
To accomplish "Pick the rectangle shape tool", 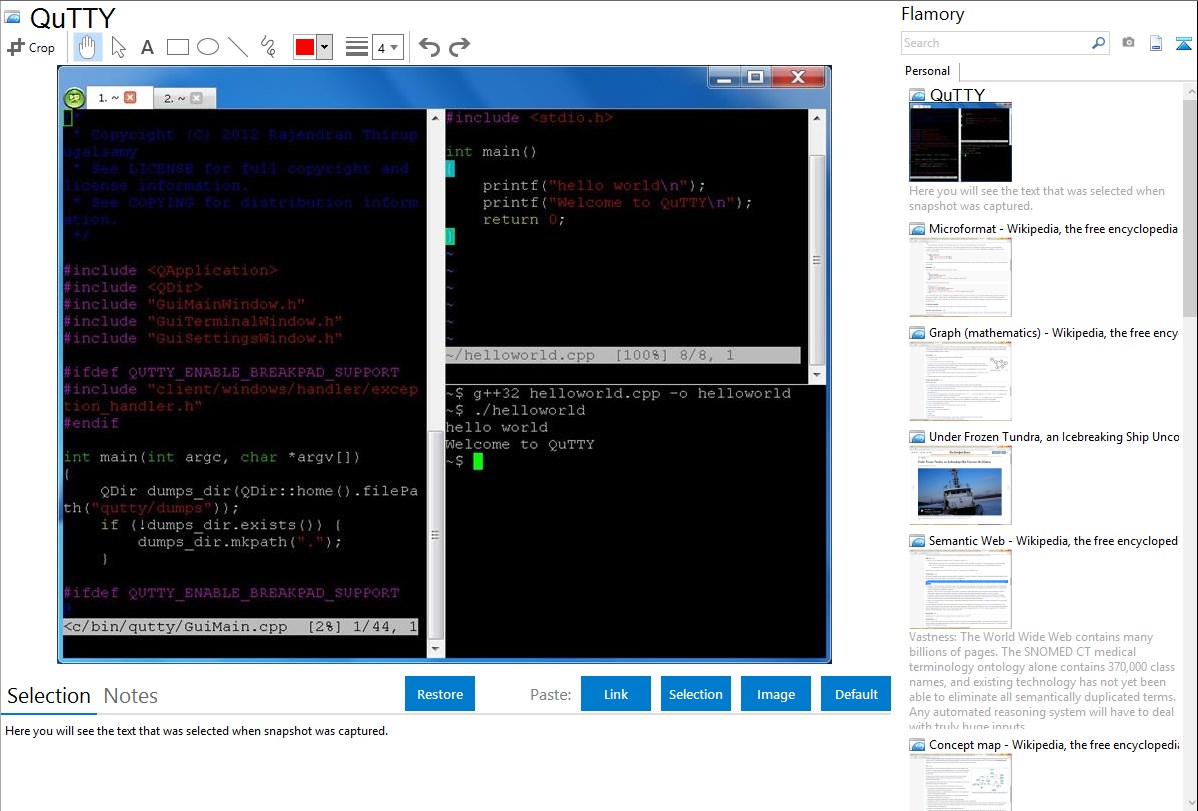I will [x=177, y=47].
